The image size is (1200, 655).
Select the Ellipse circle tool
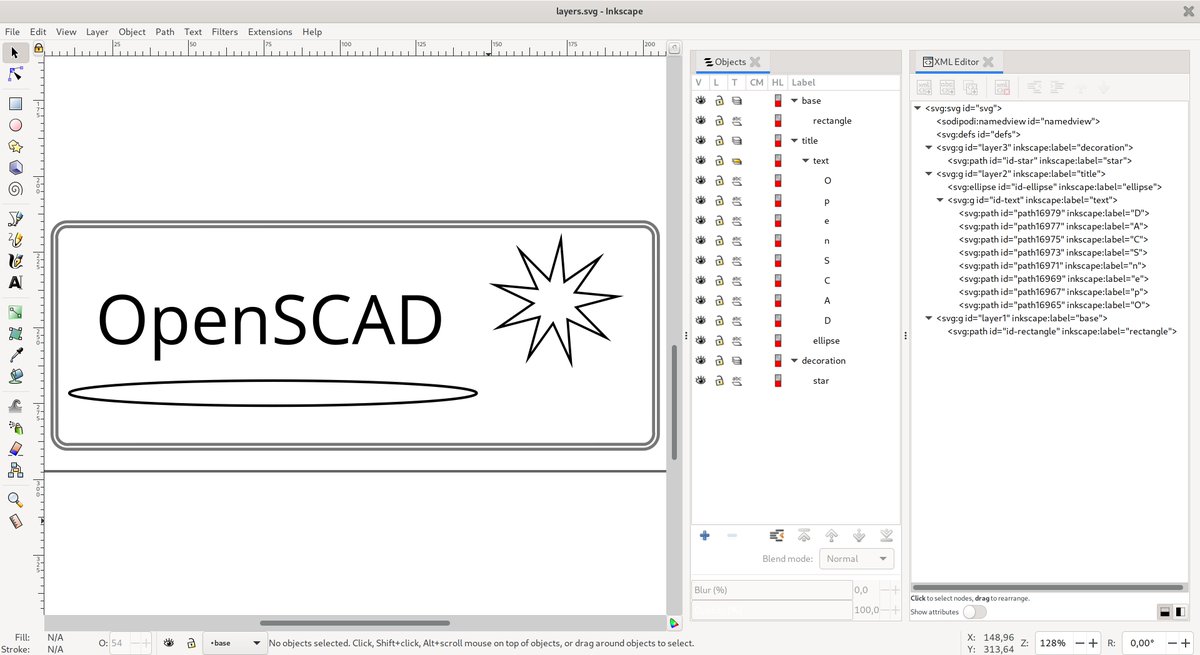coord(15,125)
